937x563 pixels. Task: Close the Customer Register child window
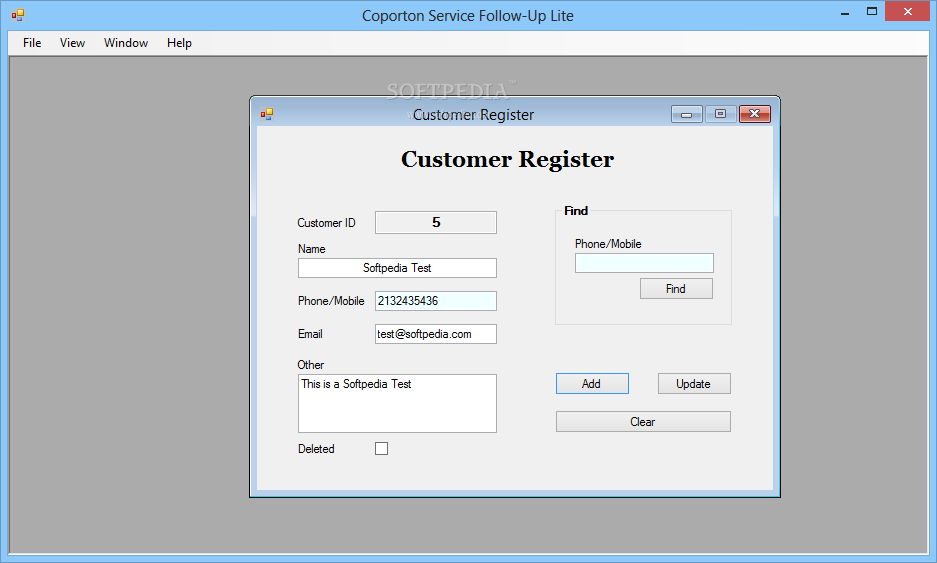(755, 114)
